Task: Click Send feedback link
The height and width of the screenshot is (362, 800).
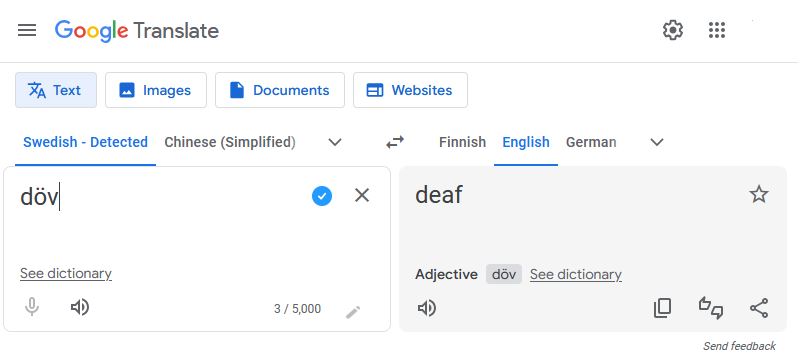Action: [739, 346]
